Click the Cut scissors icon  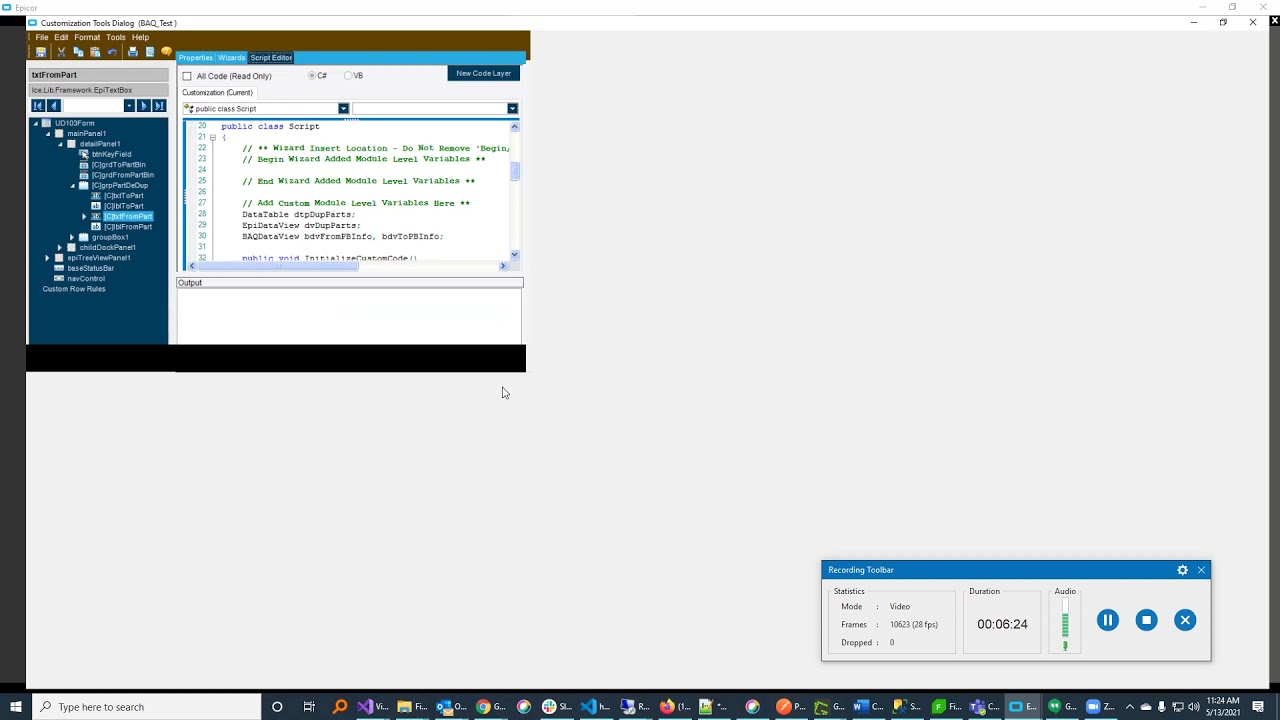61,52
